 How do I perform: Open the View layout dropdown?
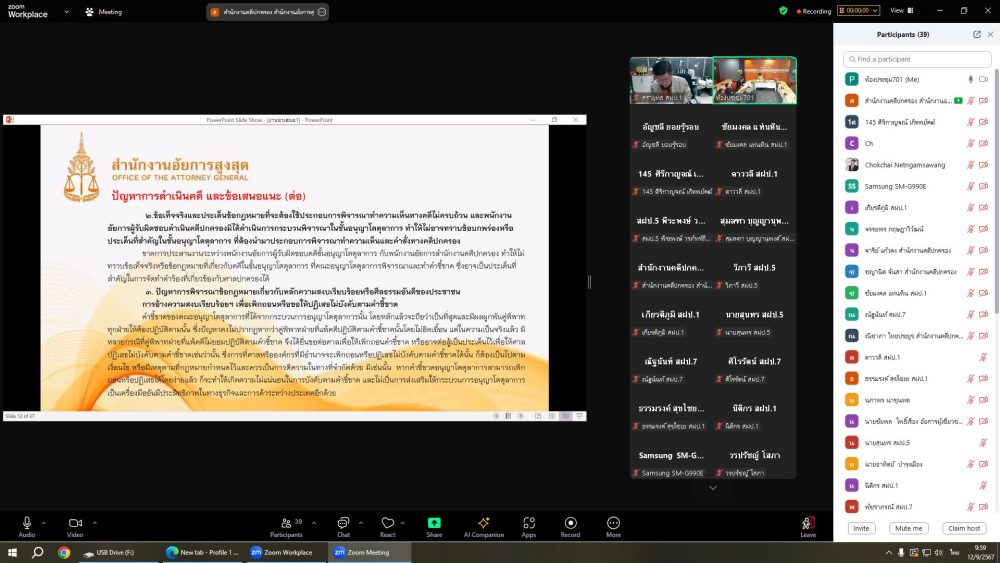pos(898,11)
